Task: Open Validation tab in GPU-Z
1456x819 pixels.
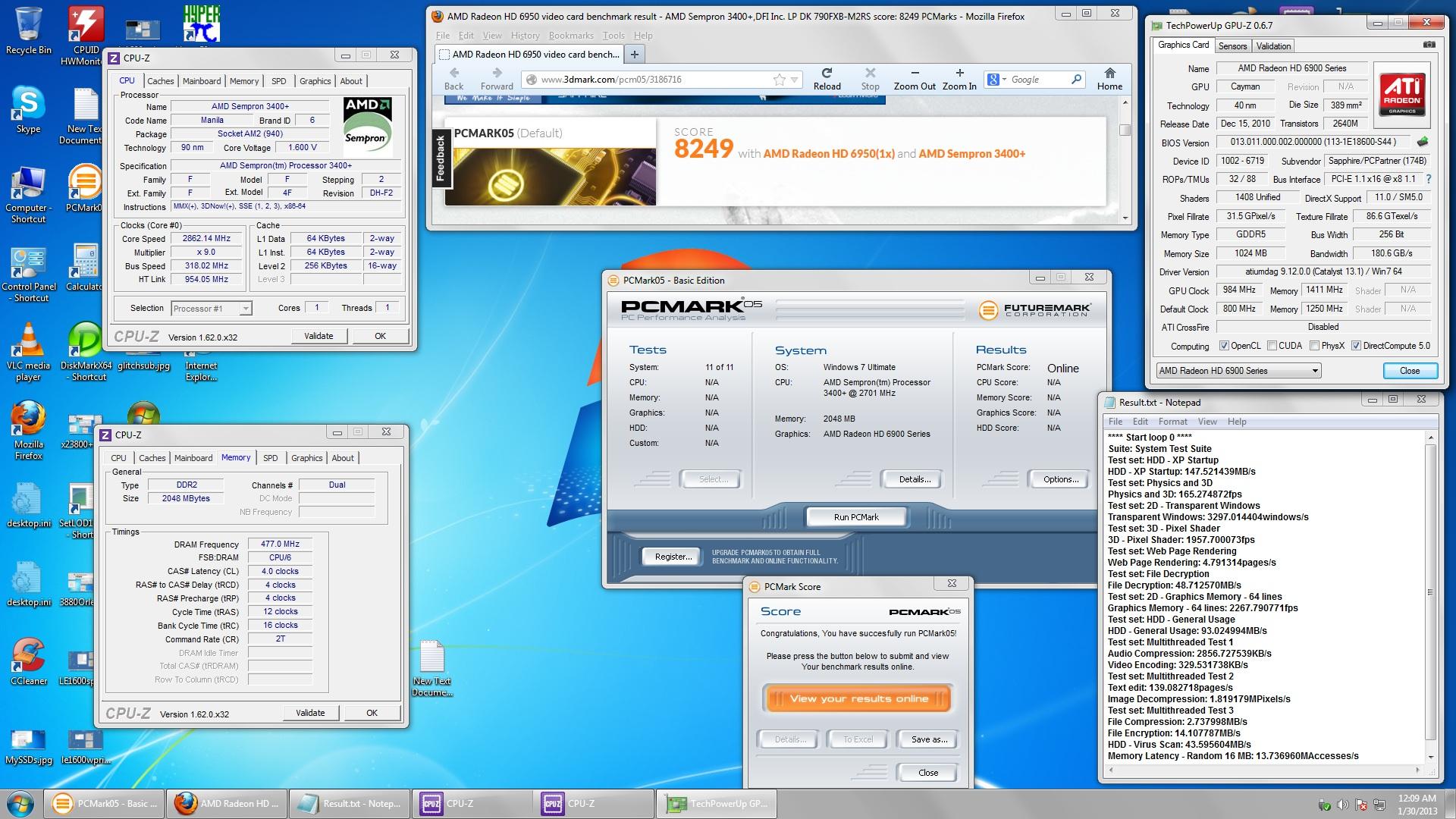Action: [x=1273, y=46]
